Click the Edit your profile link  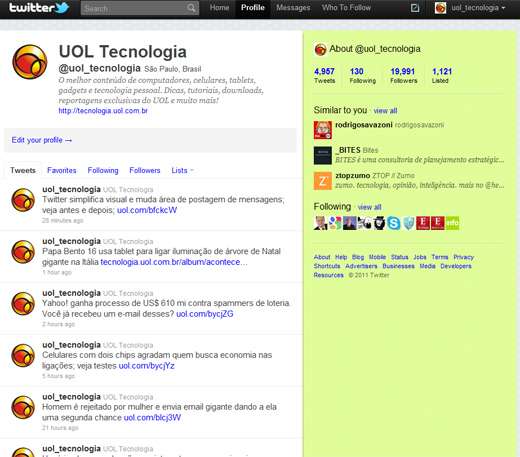(x=42, y=140)
